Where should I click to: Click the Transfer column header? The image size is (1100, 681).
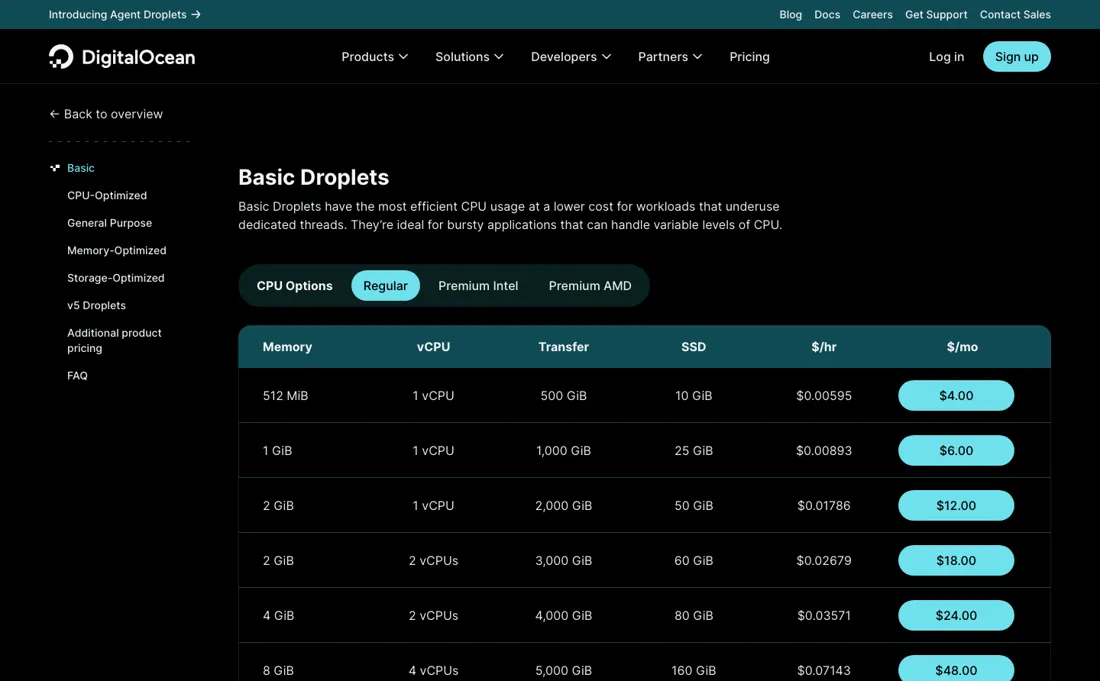click(563, 346)
